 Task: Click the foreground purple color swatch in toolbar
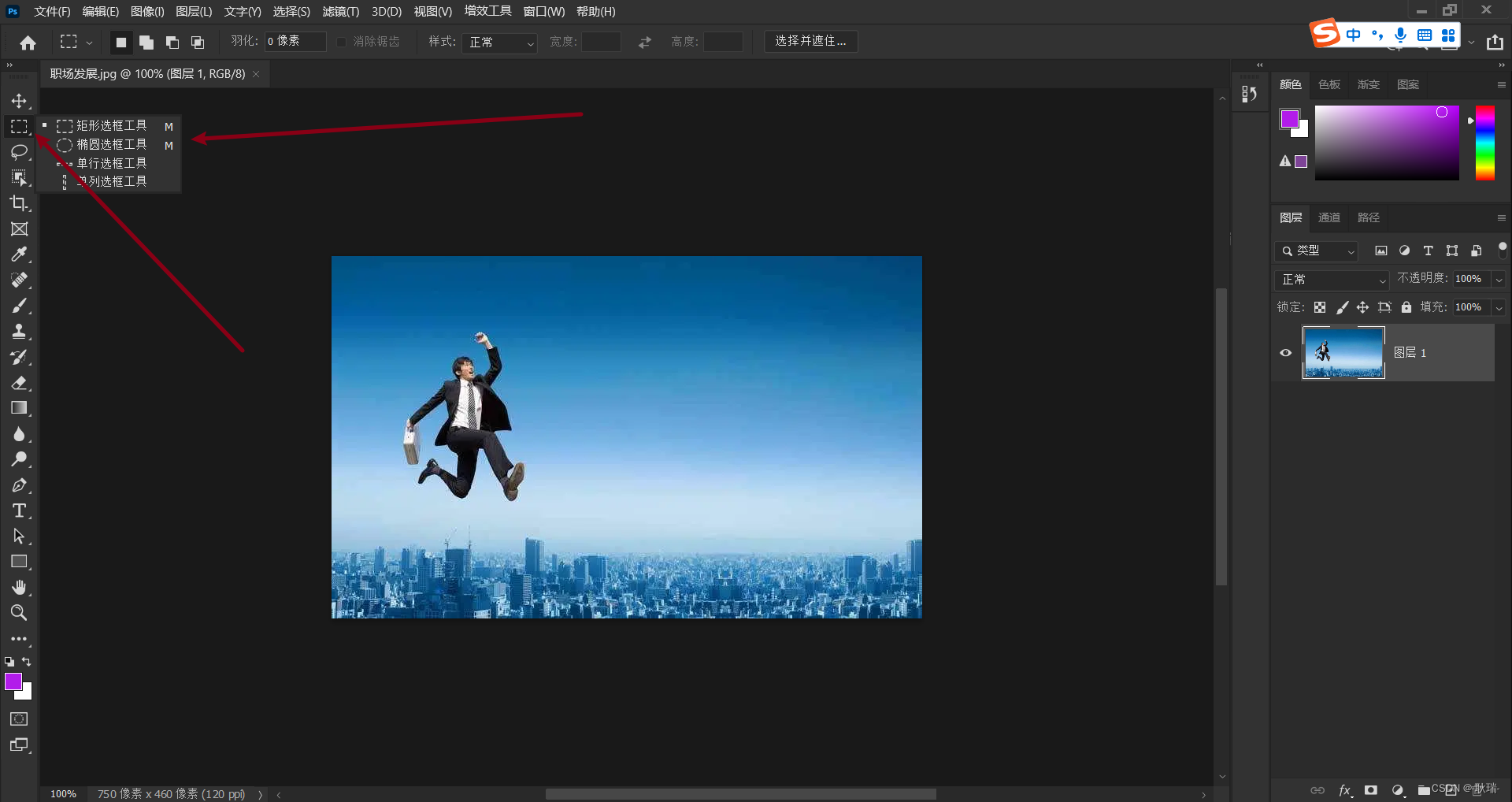tap(13, 681)
